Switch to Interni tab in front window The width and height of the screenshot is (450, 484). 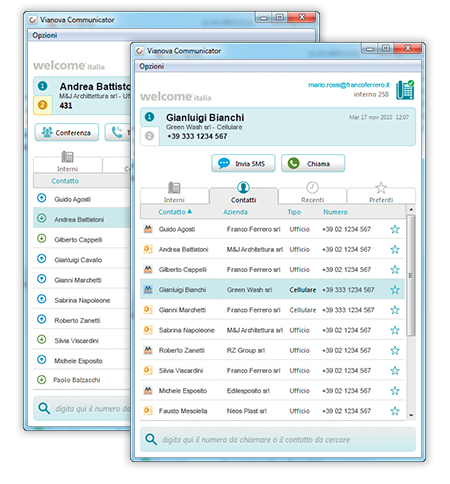(174, 193)
